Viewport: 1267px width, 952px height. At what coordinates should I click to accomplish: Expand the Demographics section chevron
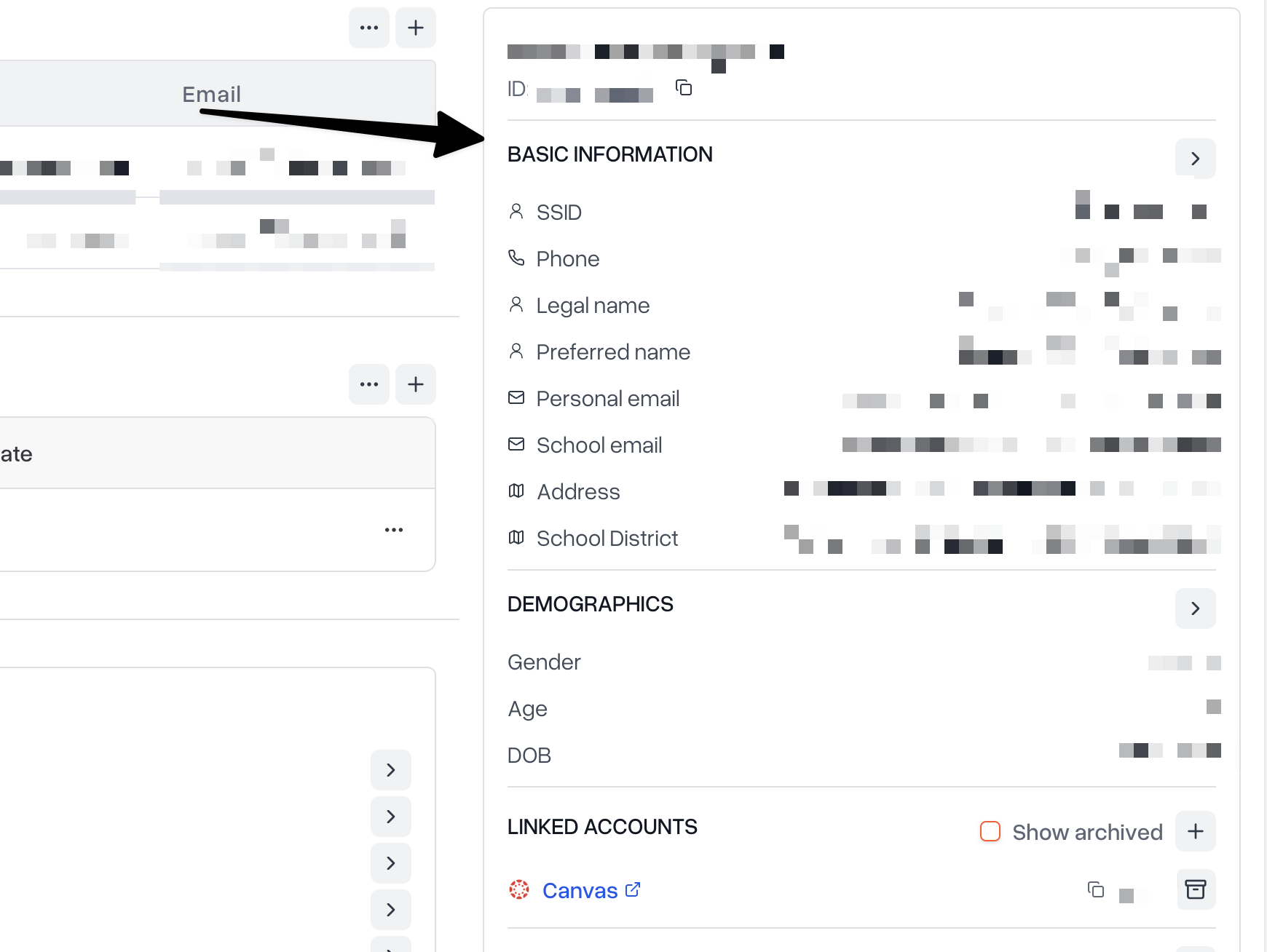tap(1196, 608)
